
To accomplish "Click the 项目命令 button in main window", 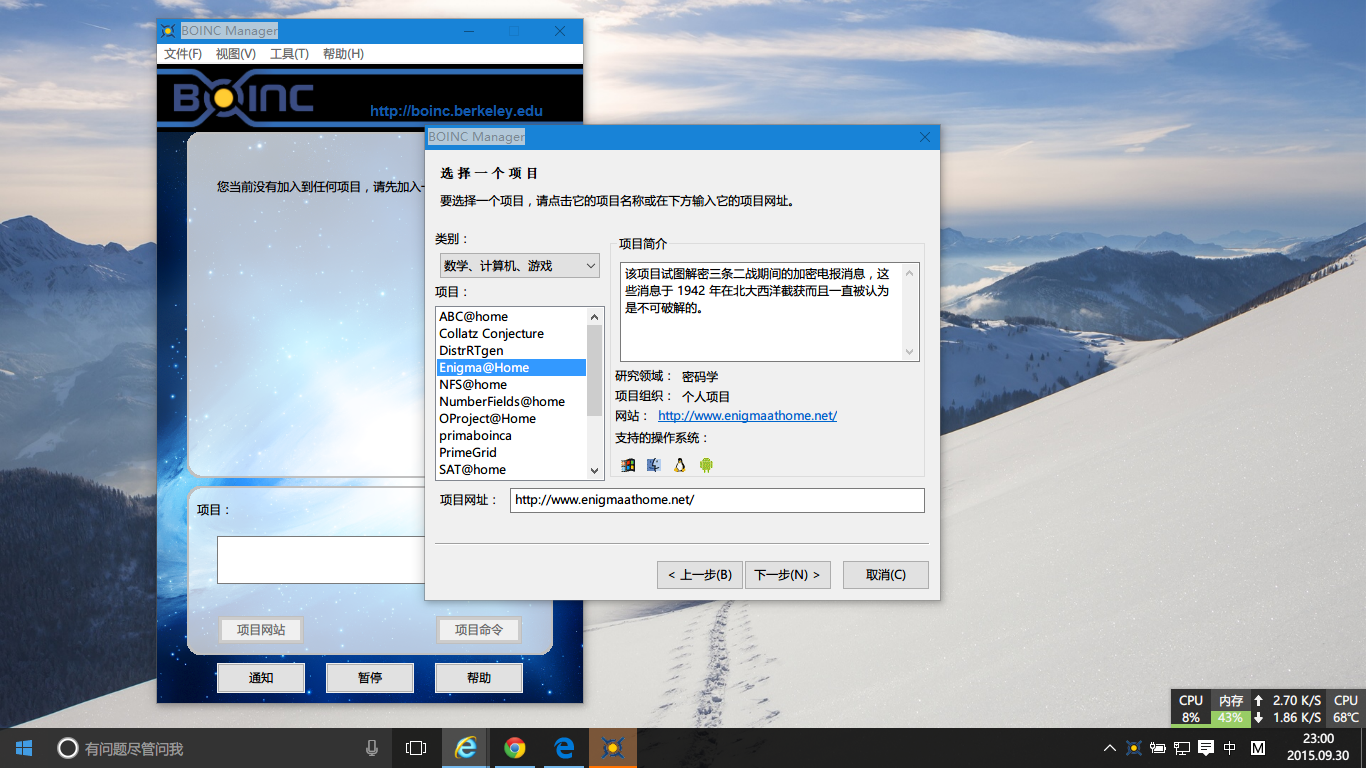I will click(x=479, y=630).
